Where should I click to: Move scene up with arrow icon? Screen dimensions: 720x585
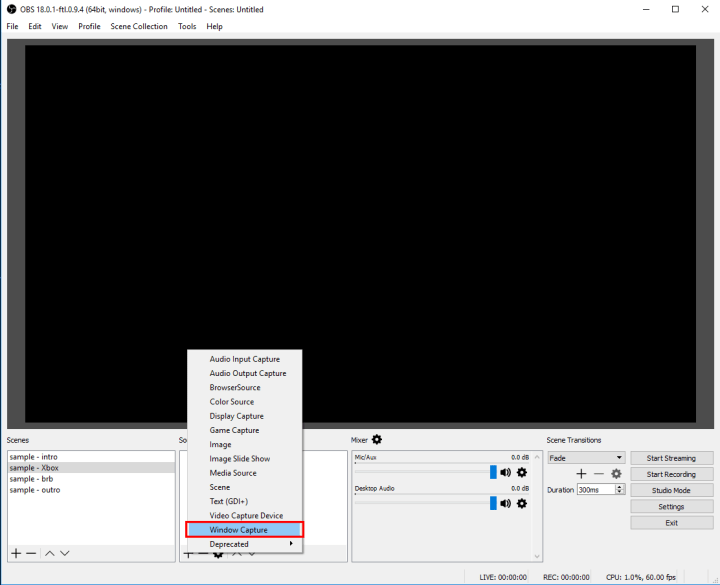50,553
